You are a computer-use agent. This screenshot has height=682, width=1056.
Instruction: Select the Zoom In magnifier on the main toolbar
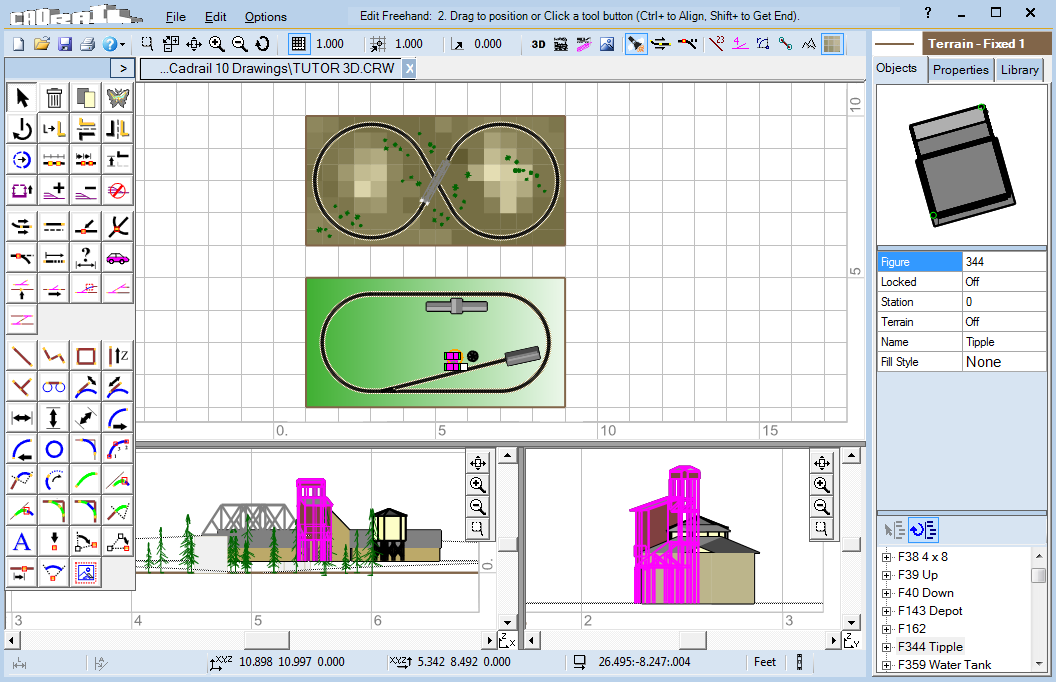(215, 43)
